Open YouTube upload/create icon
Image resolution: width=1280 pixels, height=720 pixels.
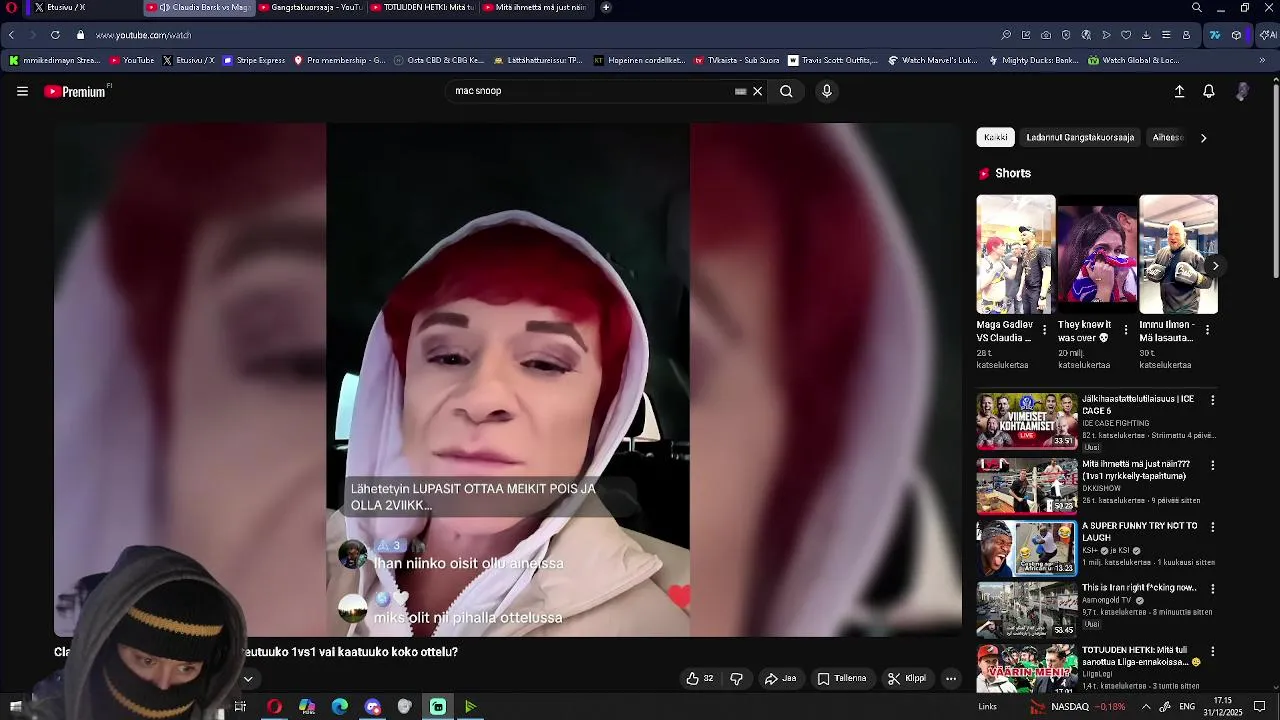1179,91
